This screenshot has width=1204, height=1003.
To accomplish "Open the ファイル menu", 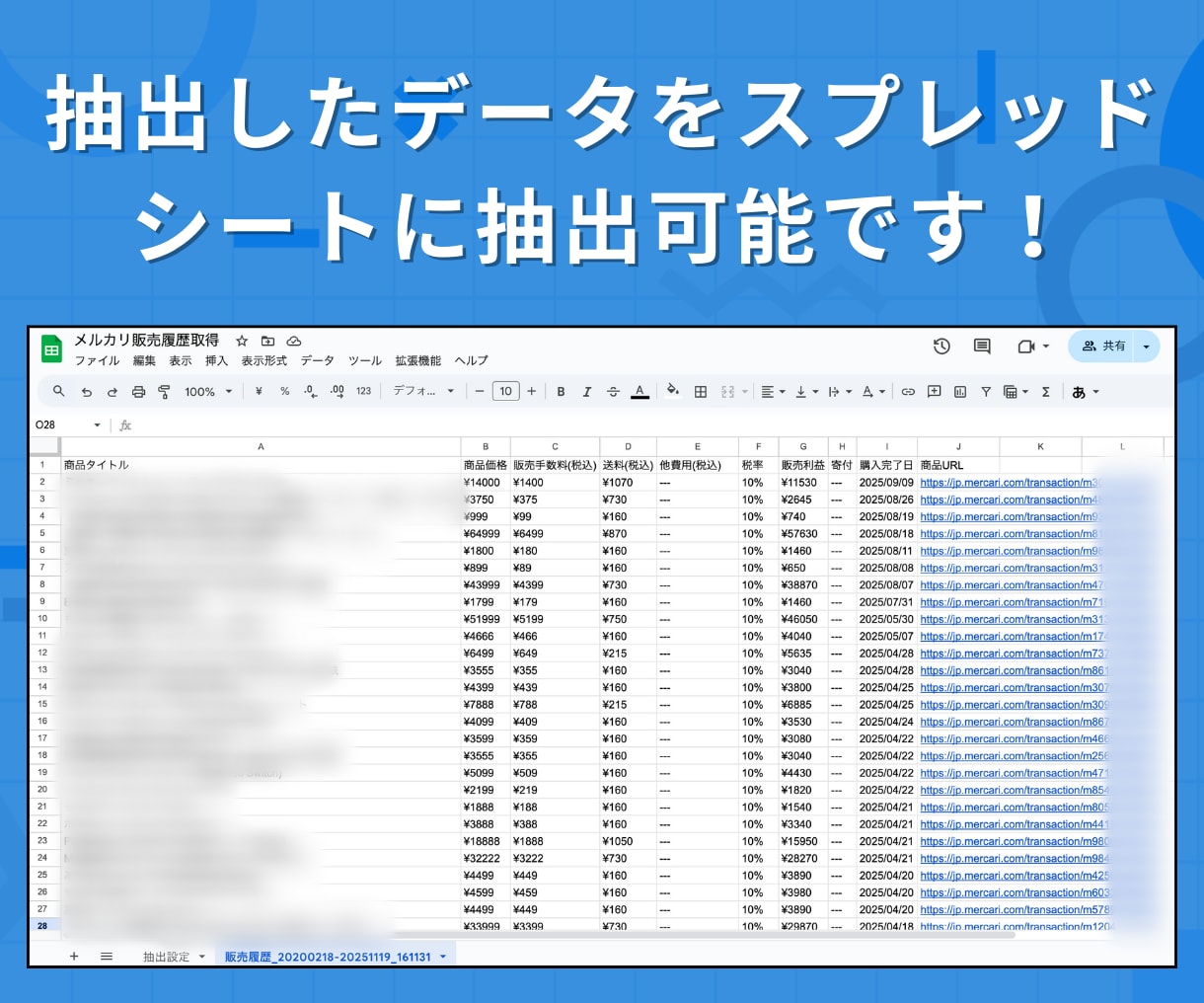I will coord(97,361).
